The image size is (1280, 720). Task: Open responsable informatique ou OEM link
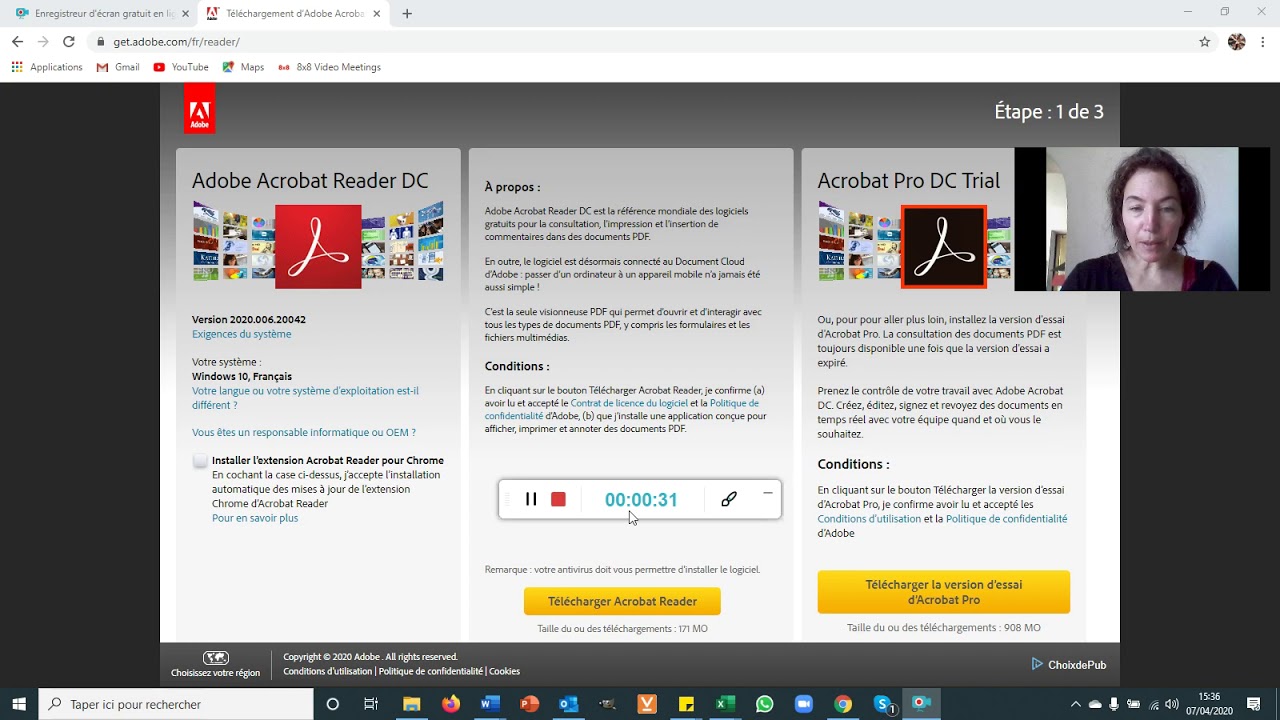click(304, 432)
